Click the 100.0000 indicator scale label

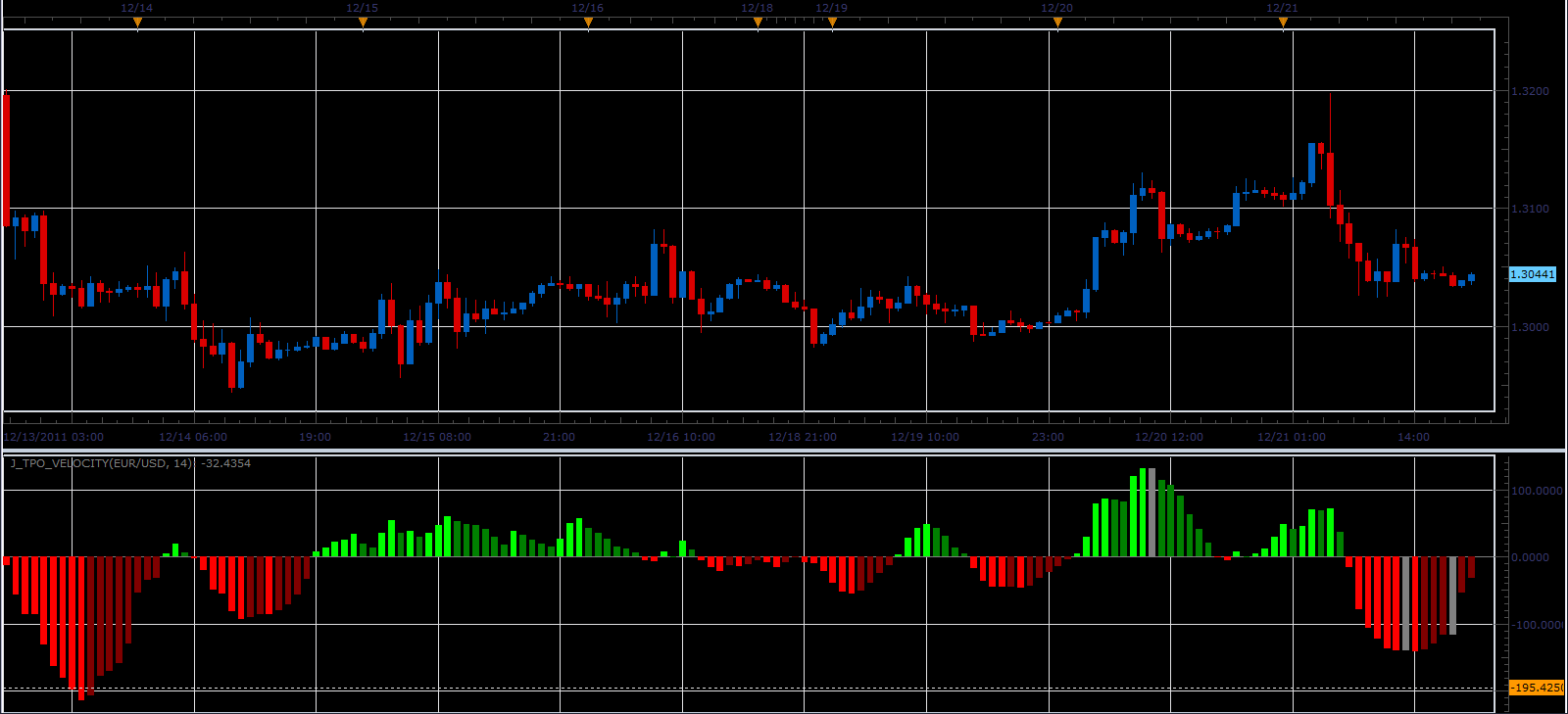click(1537, 491)
